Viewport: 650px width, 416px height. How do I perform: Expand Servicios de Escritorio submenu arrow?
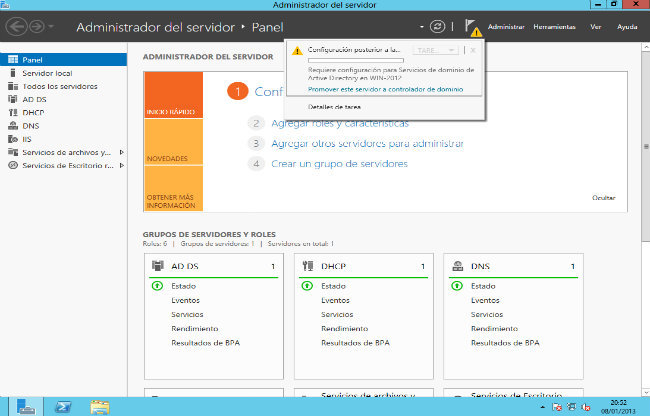[121, 165]
